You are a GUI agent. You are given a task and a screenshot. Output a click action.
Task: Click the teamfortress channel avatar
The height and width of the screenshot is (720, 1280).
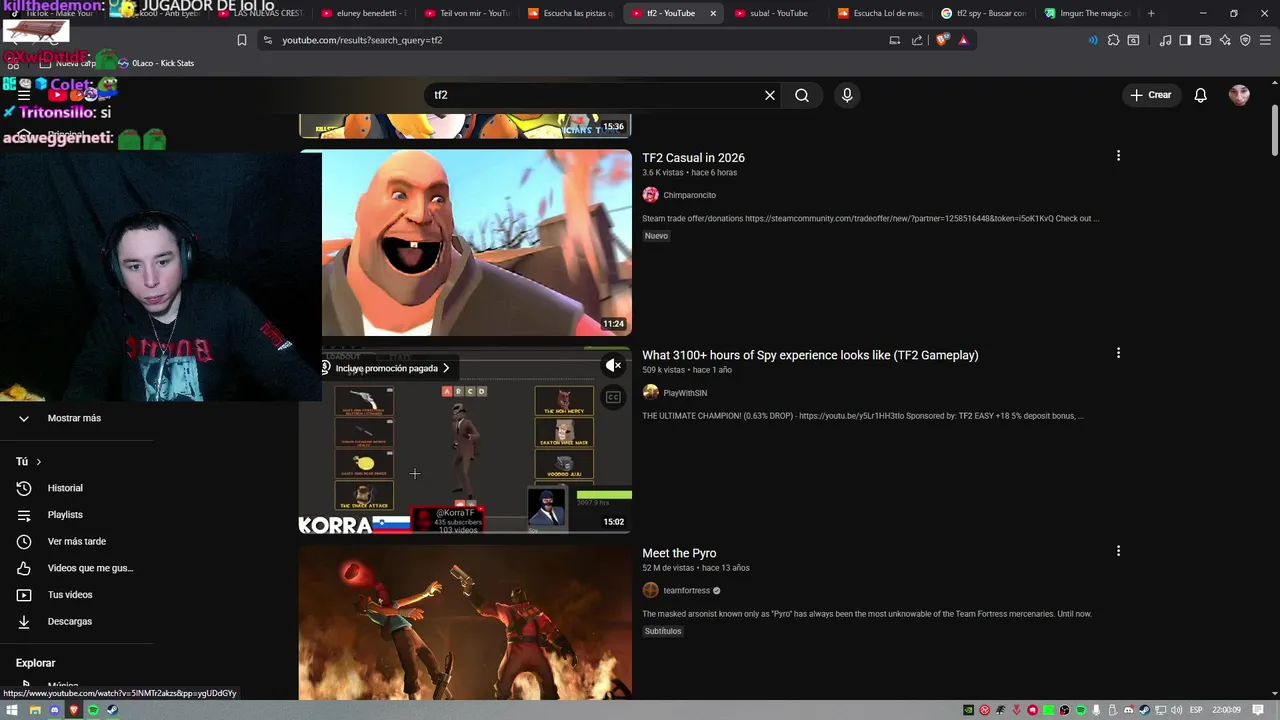point(650,591)
